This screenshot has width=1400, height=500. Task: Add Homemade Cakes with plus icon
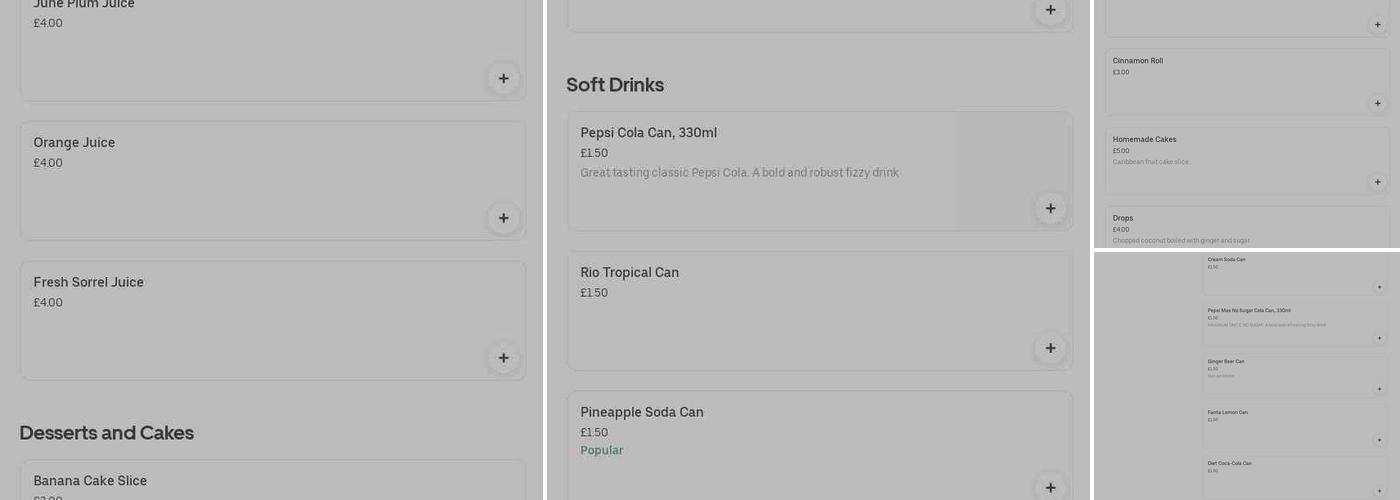click(1377, 182)
